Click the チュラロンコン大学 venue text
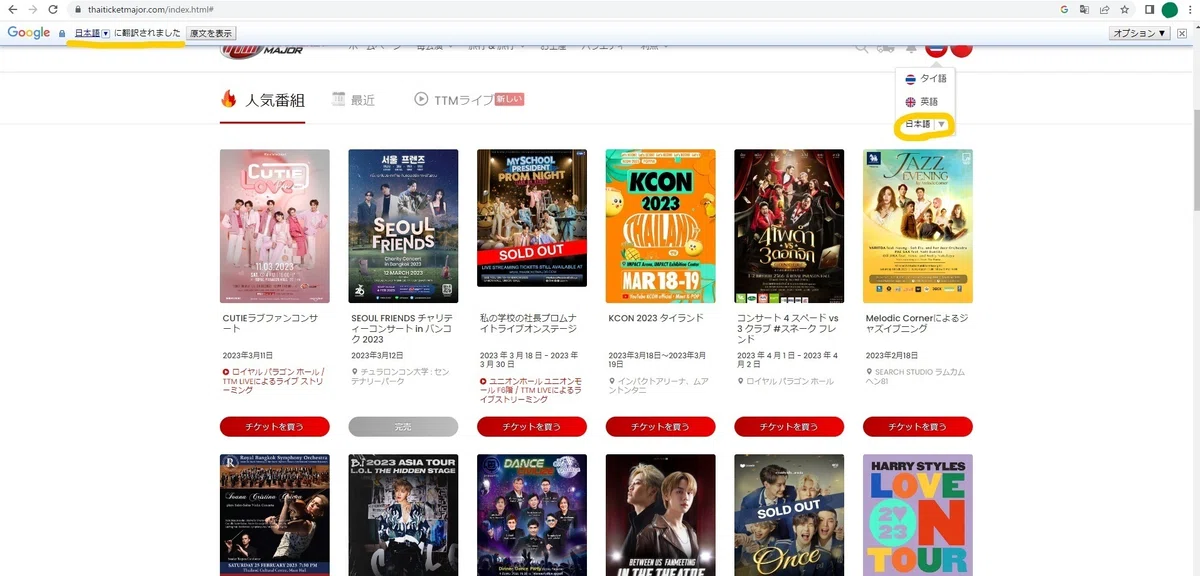Image resolution: width=1200 pixels, height=576 pixels. (x=400, y=376)
